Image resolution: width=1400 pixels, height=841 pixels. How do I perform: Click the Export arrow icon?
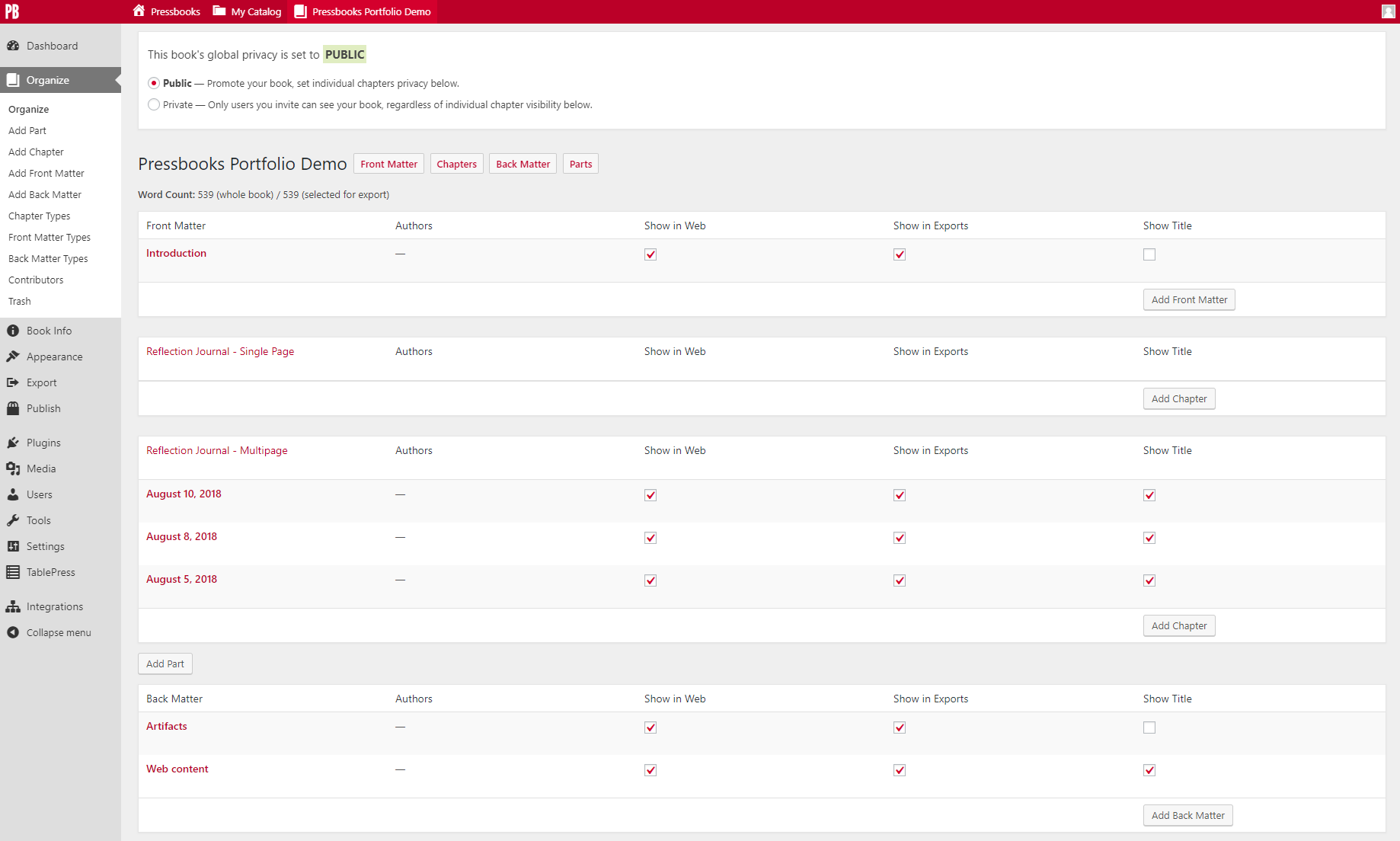[x=13, y=382]
